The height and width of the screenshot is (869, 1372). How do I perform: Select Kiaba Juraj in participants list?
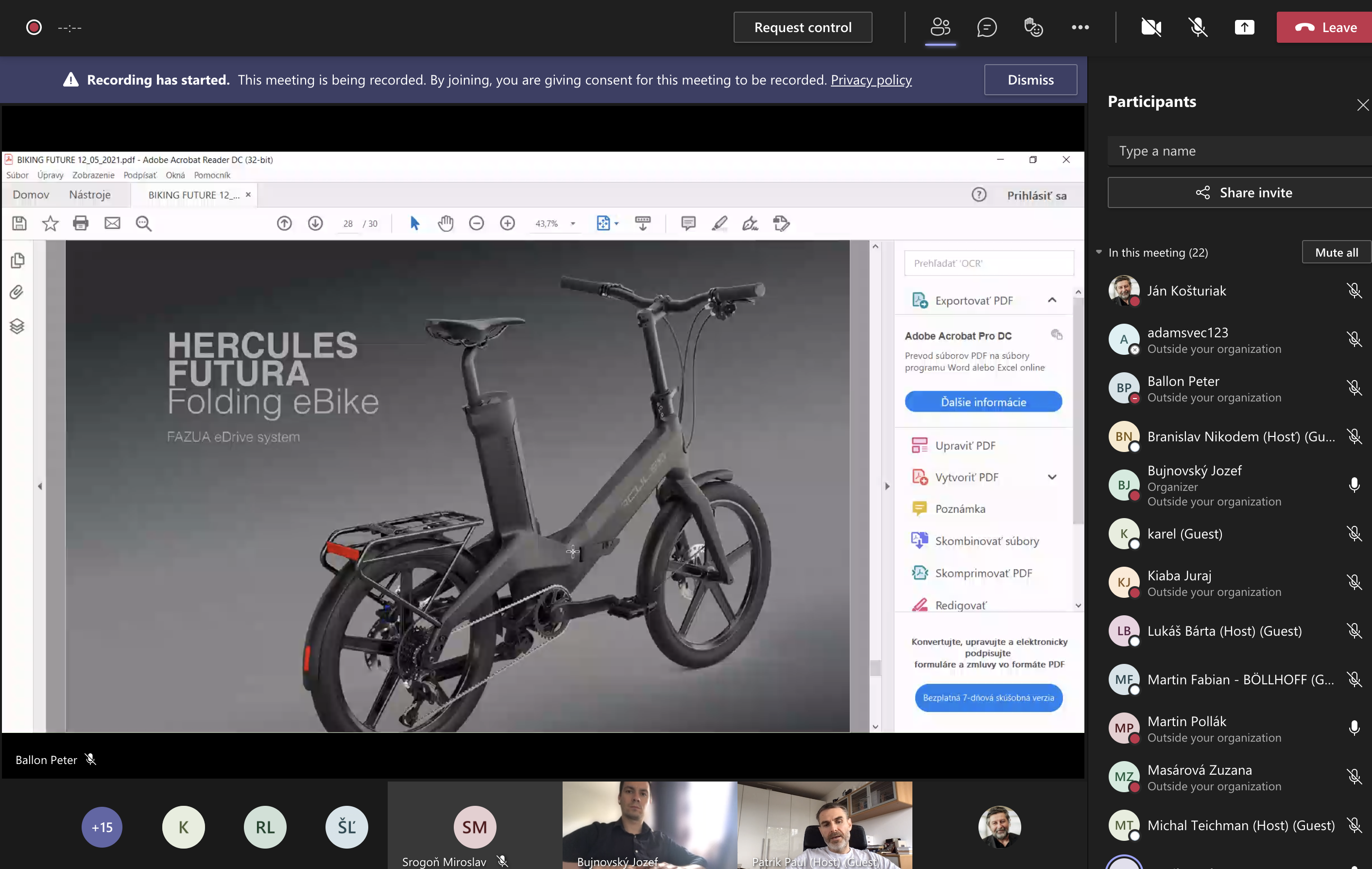pyautogui.click(x=1231, y=582)
